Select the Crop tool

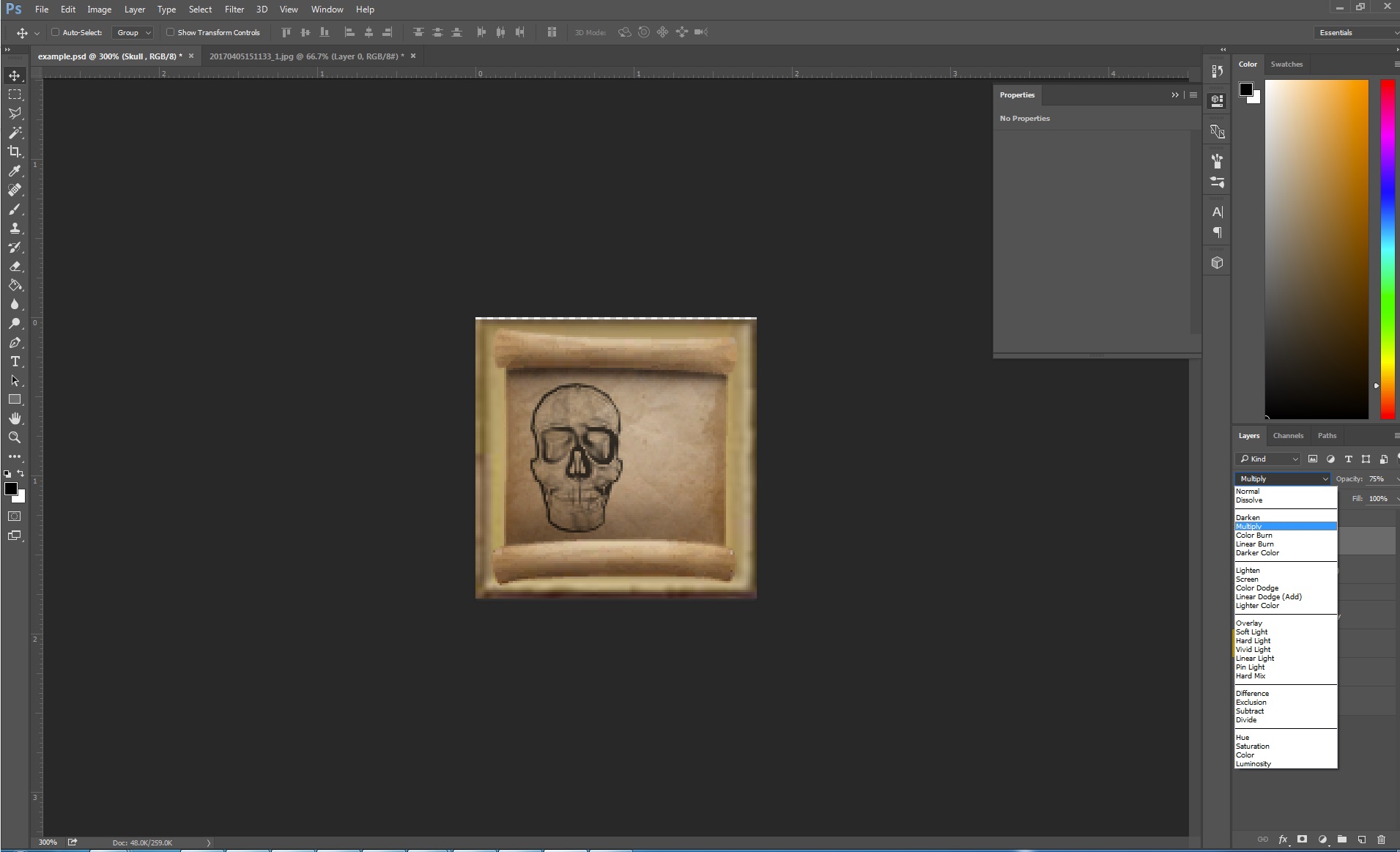(x=15, y=152)
